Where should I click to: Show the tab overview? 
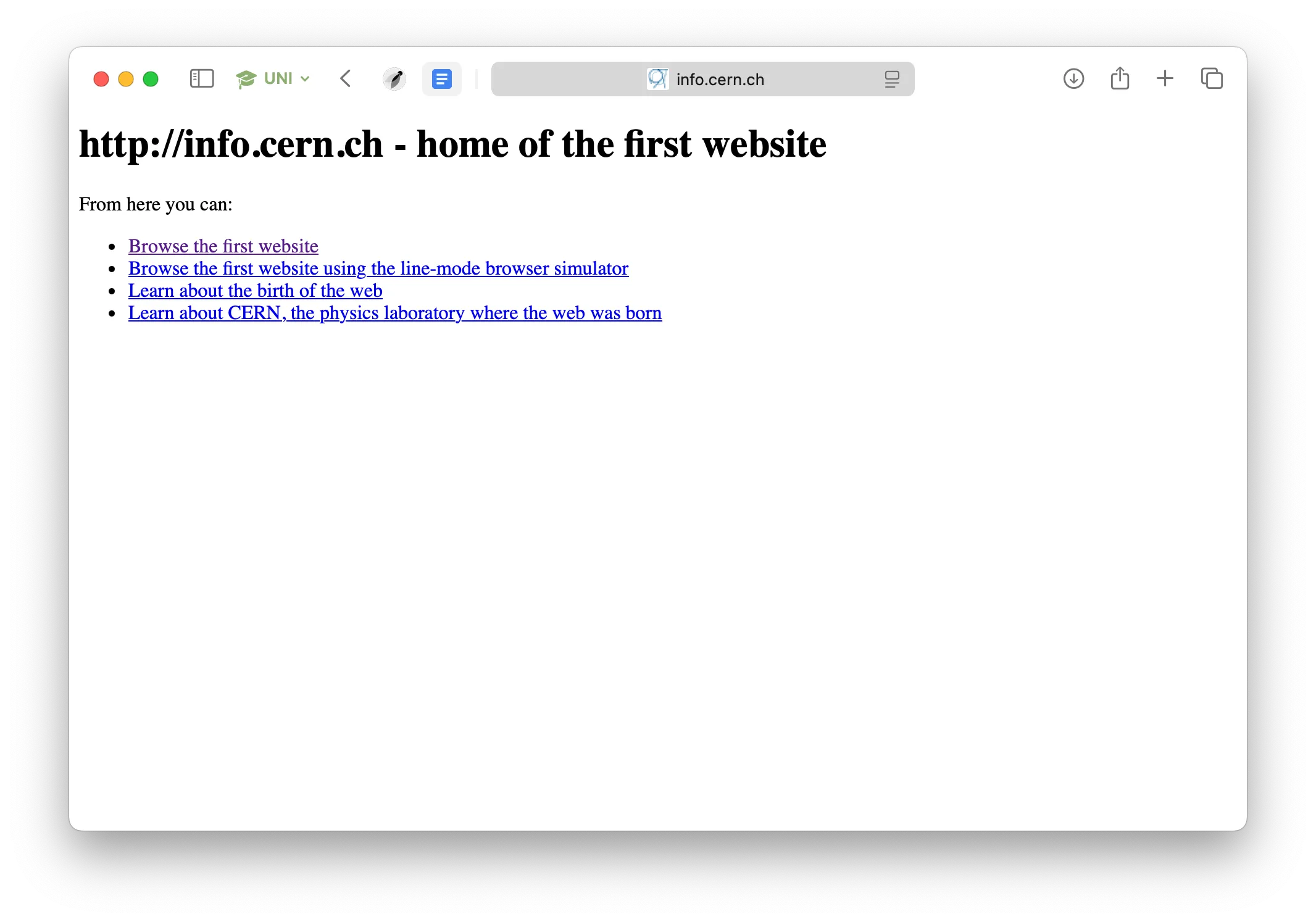point(1211,78)
